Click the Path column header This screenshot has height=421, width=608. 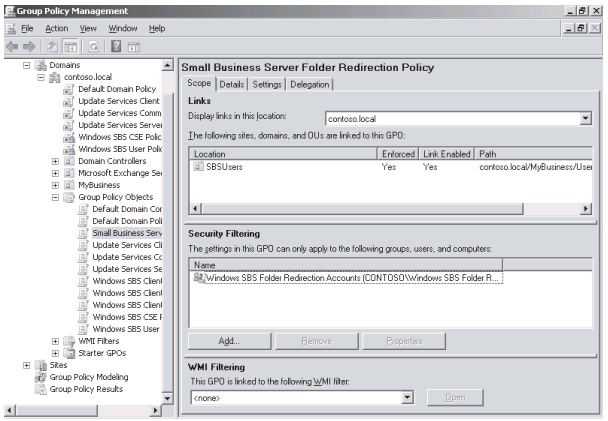tap(534, 154)
